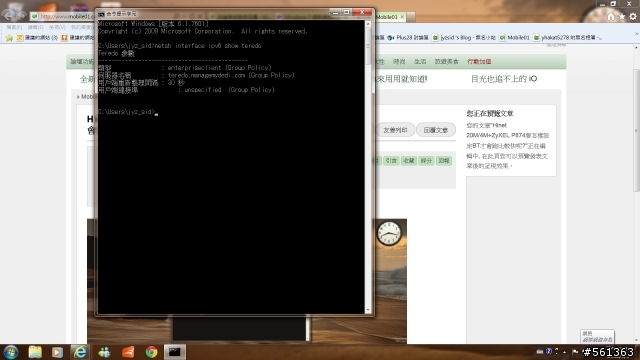The height and width of the screenshot is (360, 640).
Task: Open the Windows Start orb
Action: pyautogui.click(x=11, y=352)
